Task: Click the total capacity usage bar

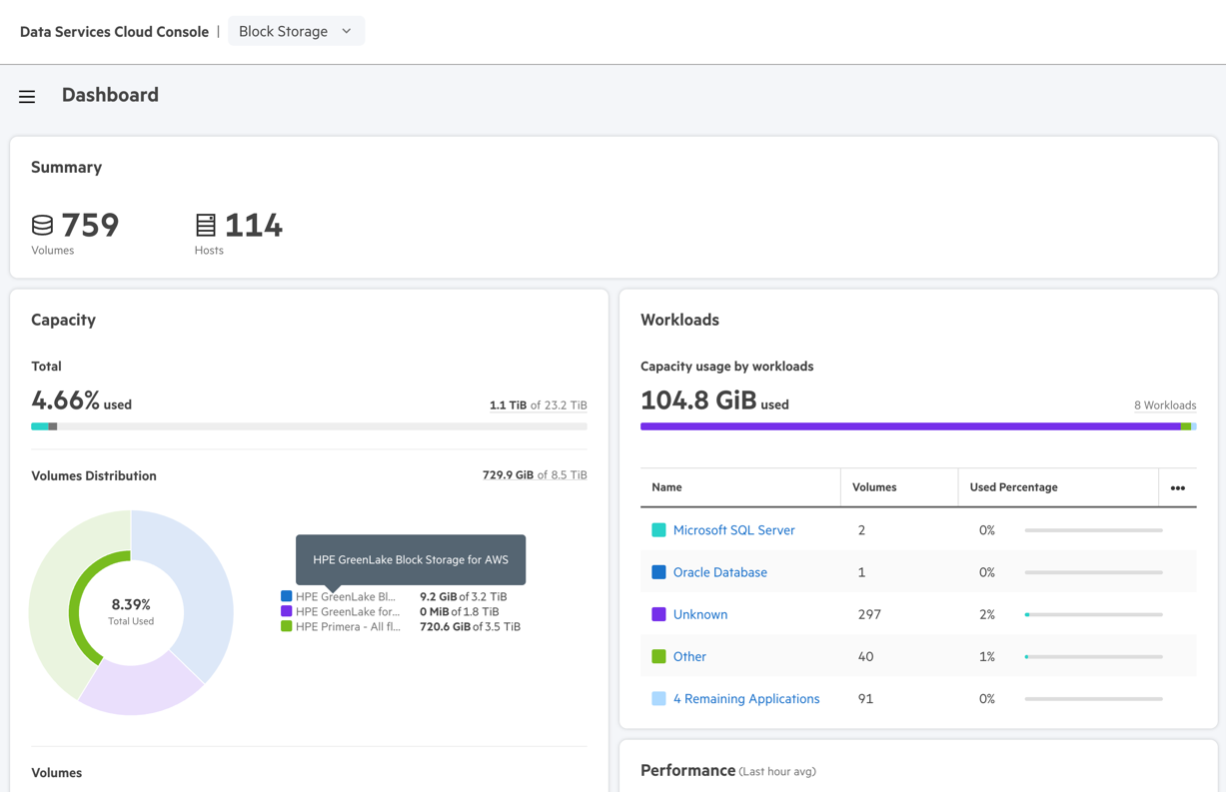Action: pyautogui.click(x=309, y=426)
